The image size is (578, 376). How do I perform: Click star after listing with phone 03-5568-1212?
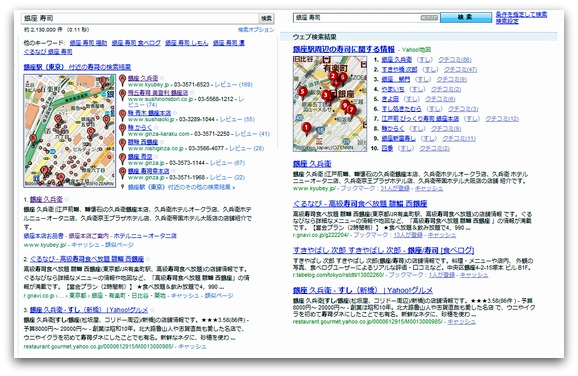pyautogui.click(x=191, y=93)
